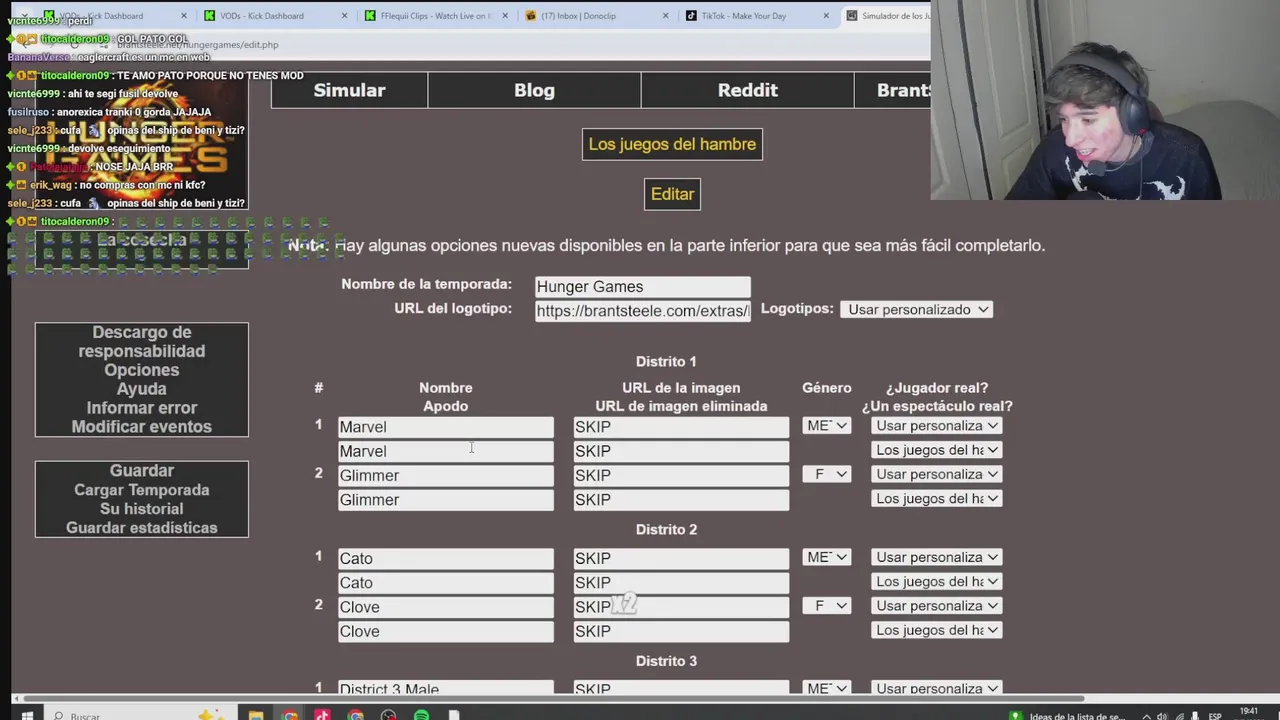Click the URL del logotipo field

(642, 311)
